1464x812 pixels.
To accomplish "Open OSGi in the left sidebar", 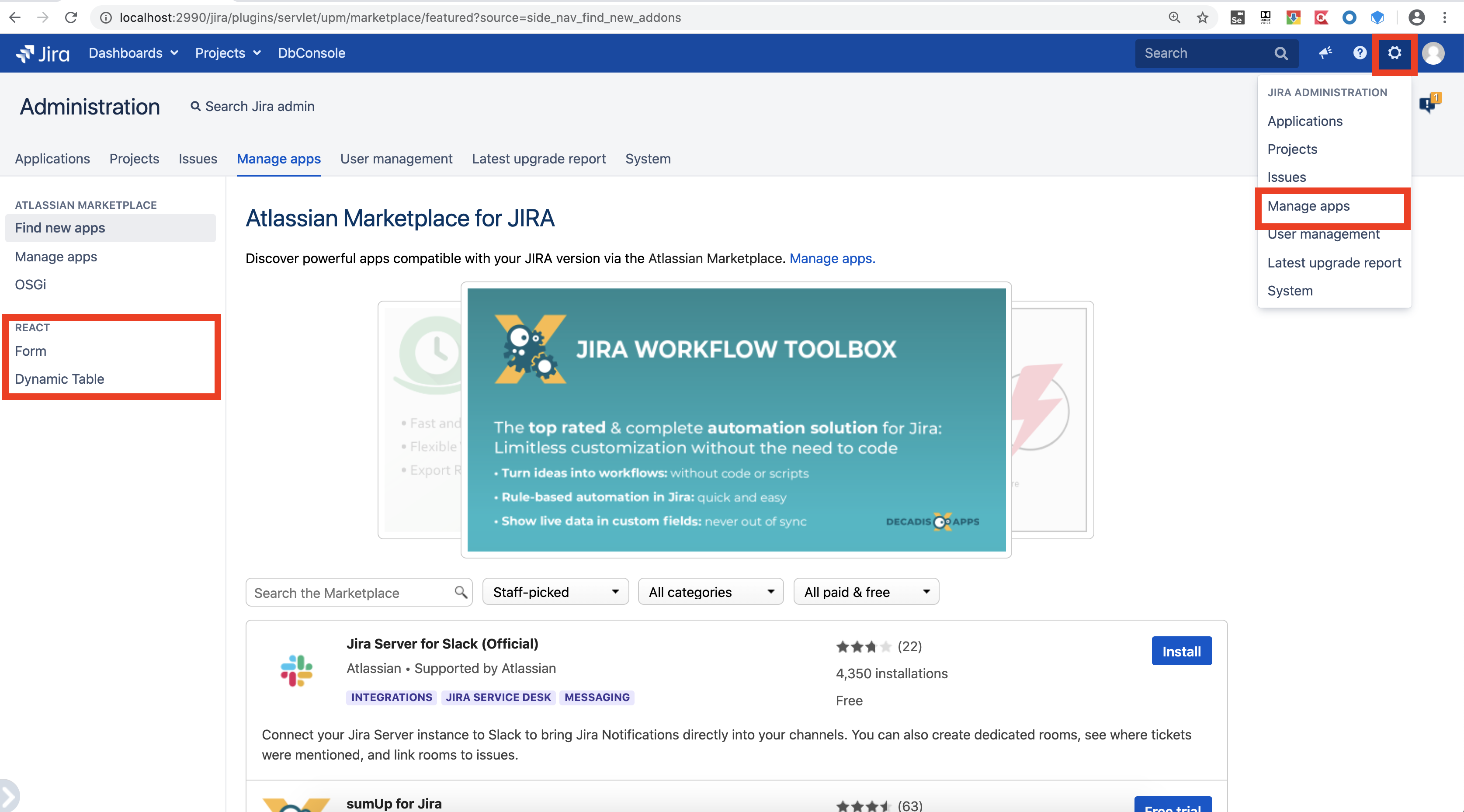I will tap(31, 284).
